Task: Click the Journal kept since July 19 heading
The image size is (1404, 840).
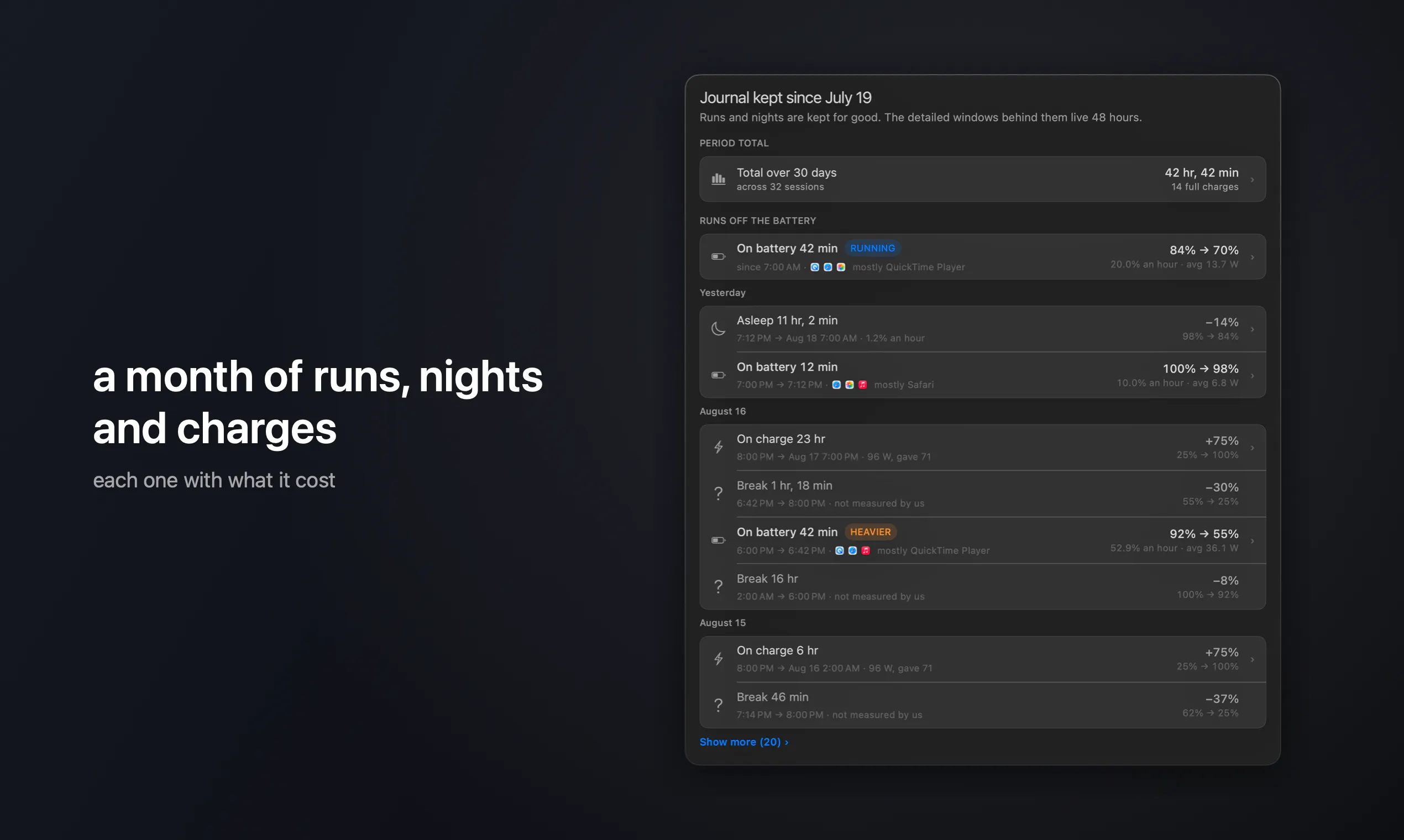Action: 785,98
